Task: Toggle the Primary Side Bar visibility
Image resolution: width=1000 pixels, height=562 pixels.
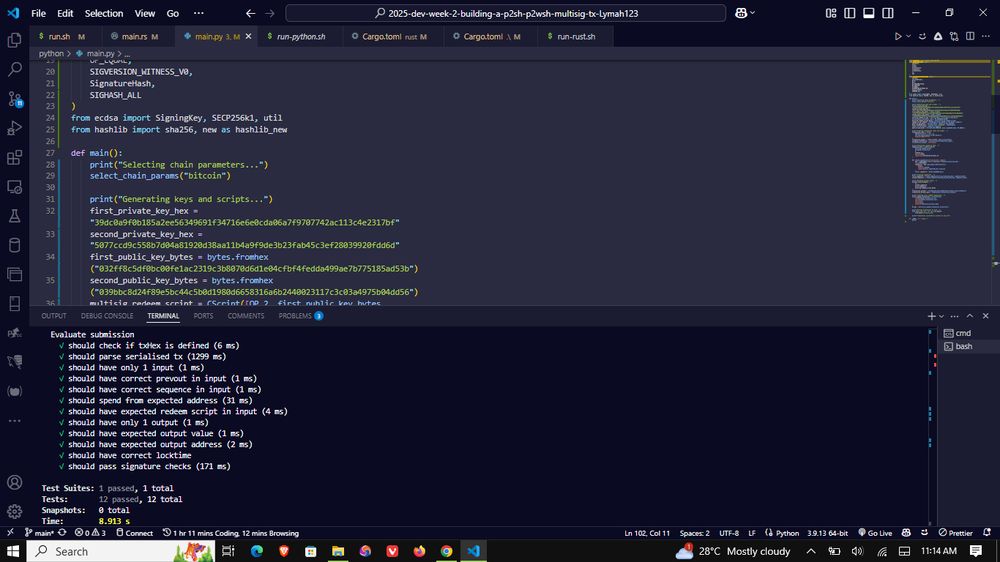Action: coord(849,13)
